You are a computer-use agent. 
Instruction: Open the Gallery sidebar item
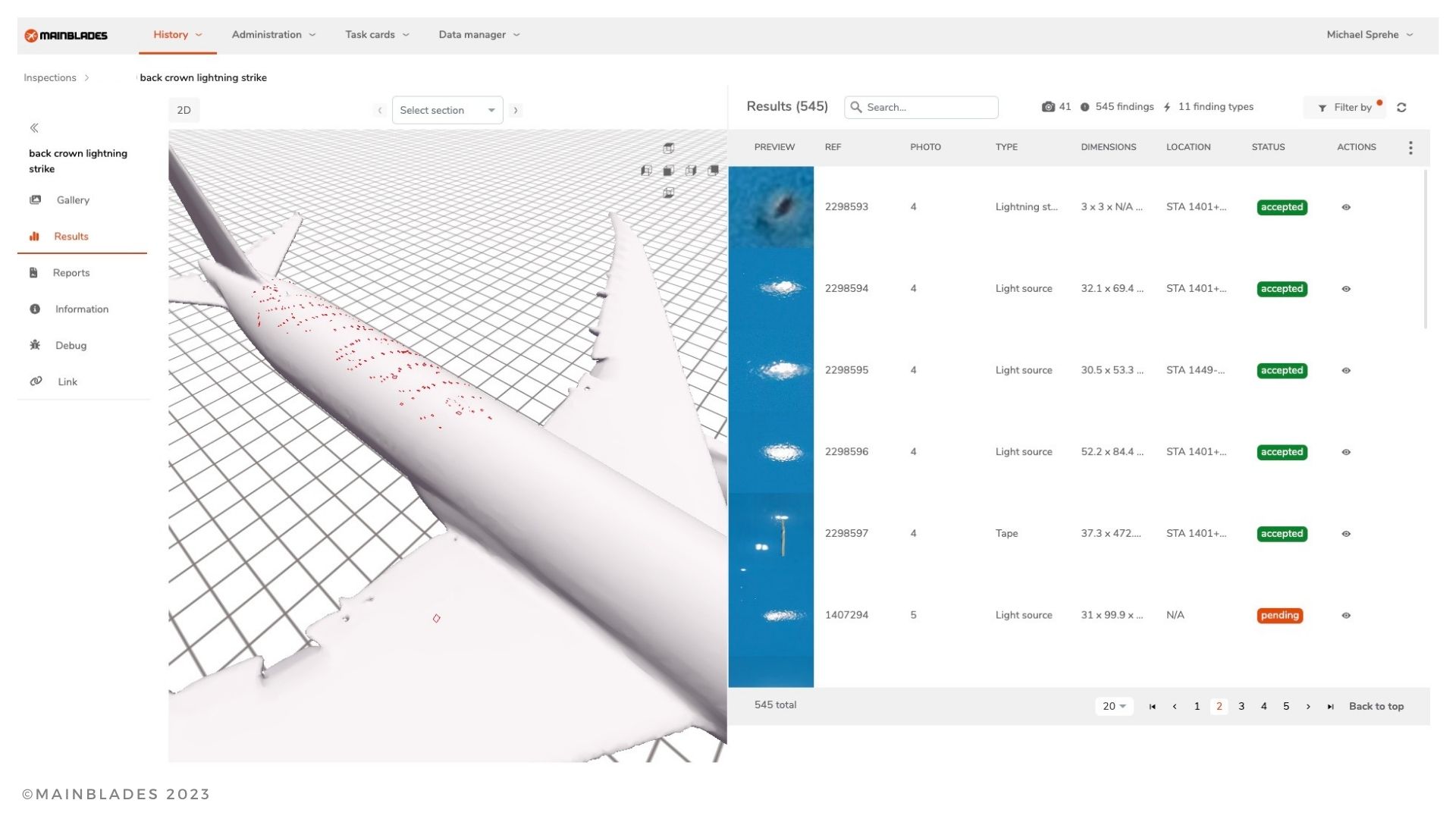point(72,200)
